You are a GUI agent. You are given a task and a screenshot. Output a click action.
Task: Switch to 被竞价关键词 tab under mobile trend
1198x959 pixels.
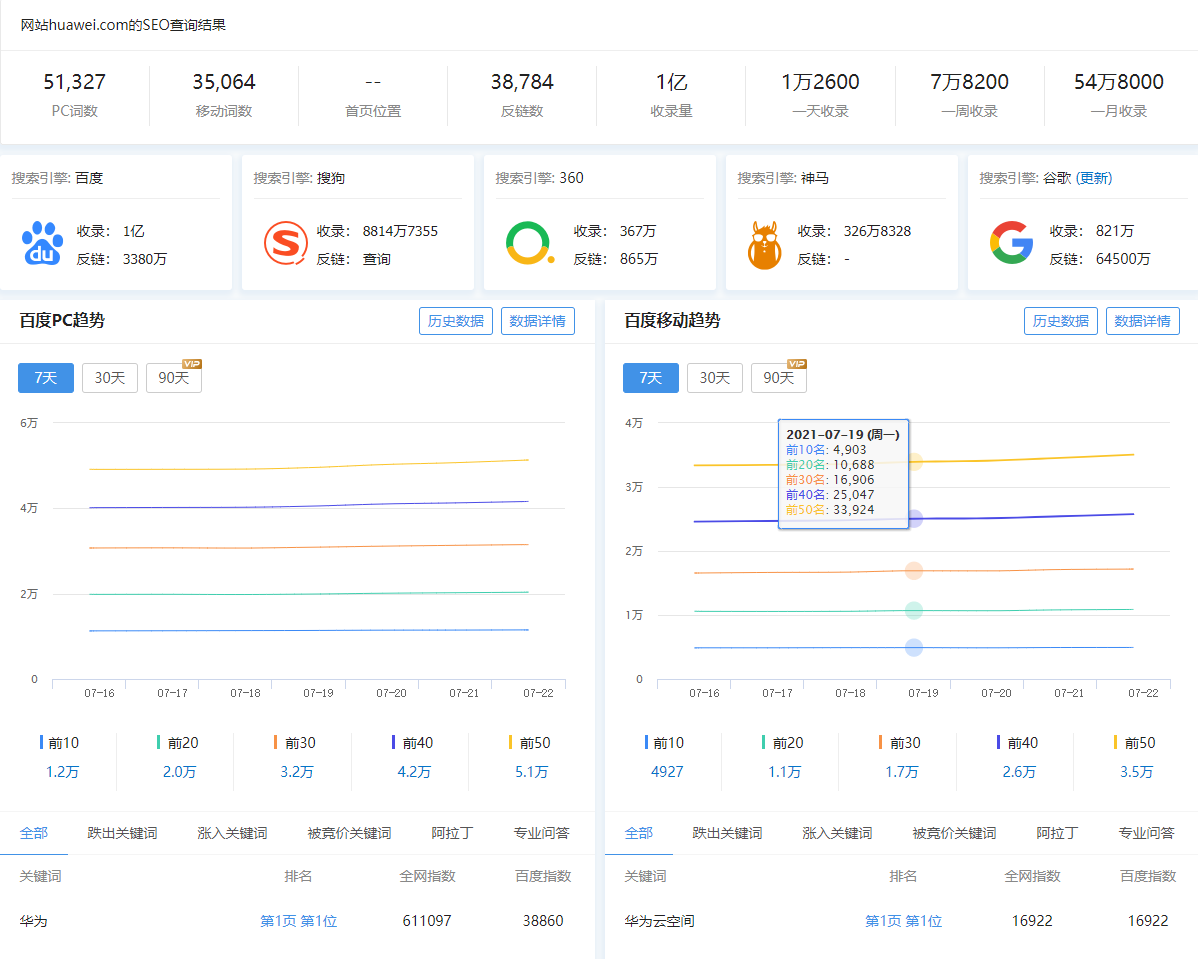954,833
